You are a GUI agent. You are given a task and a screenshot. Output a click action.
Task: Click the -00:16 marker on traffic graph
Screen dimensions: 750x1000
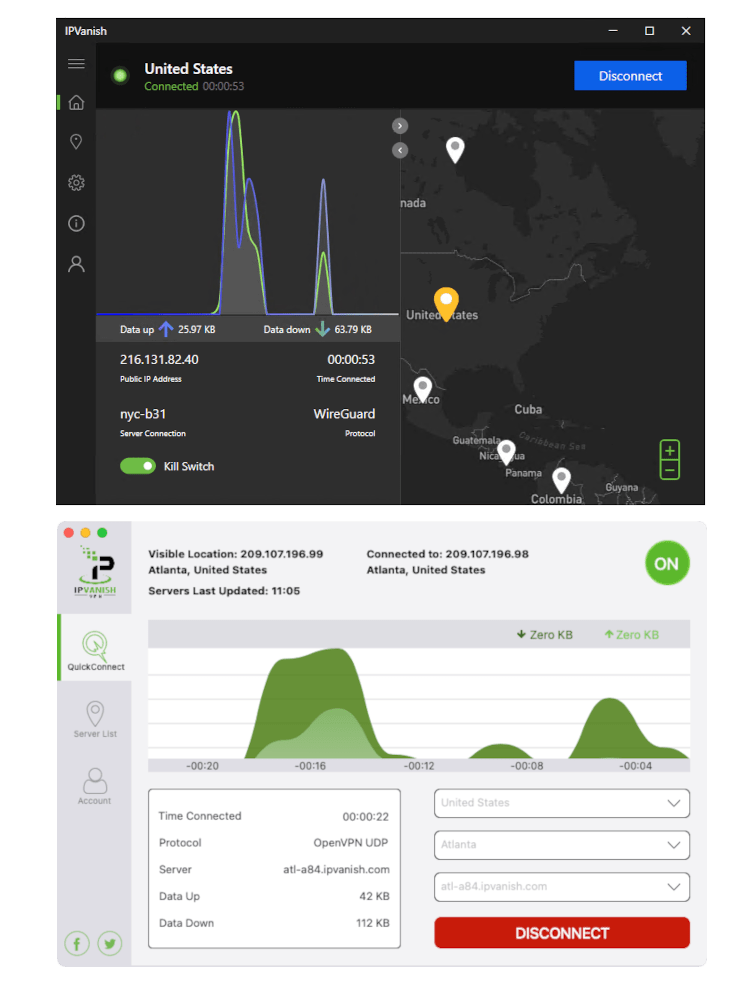311,765
